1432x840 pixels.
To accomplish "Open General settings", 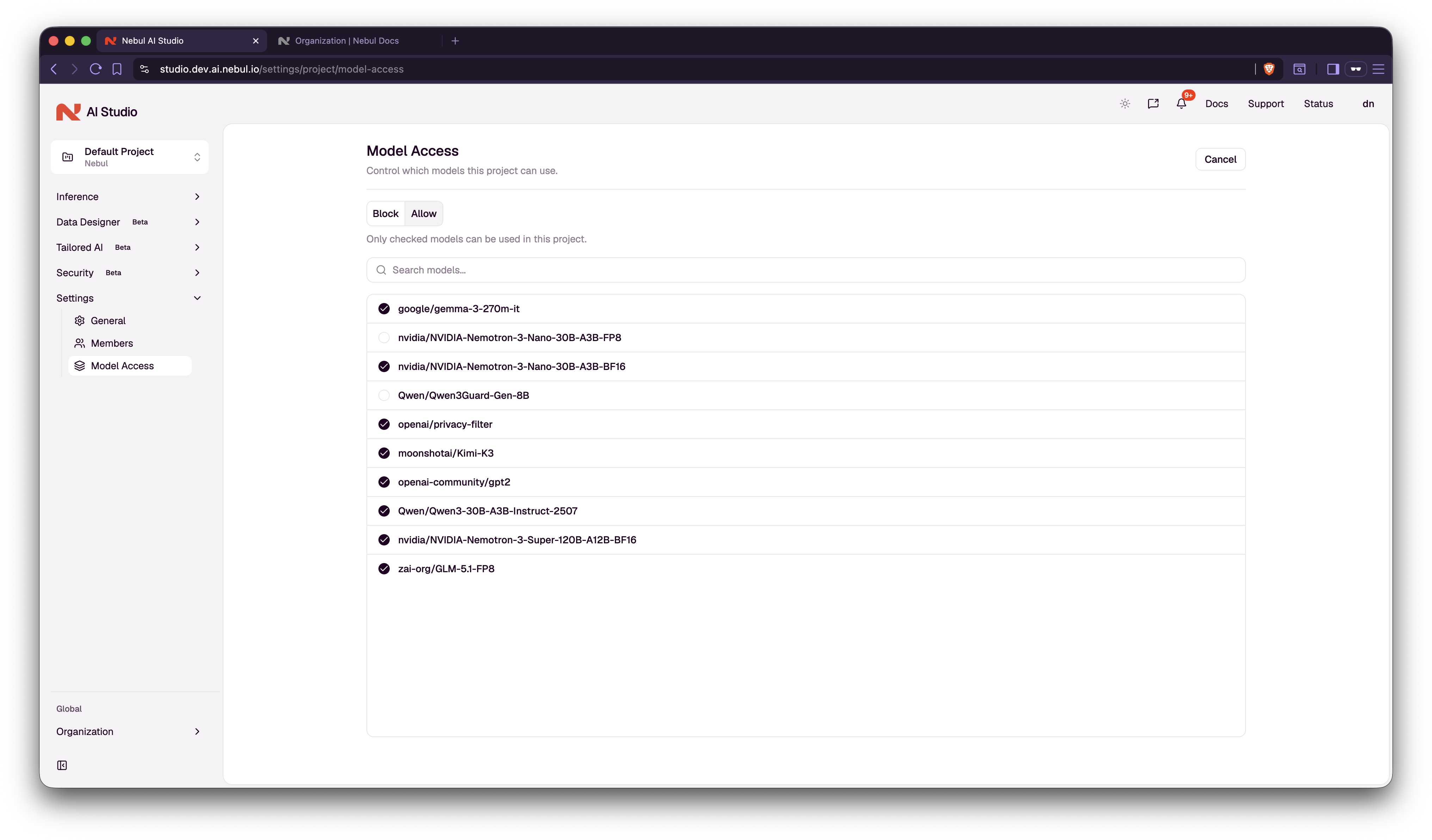I will coord(130,321).
